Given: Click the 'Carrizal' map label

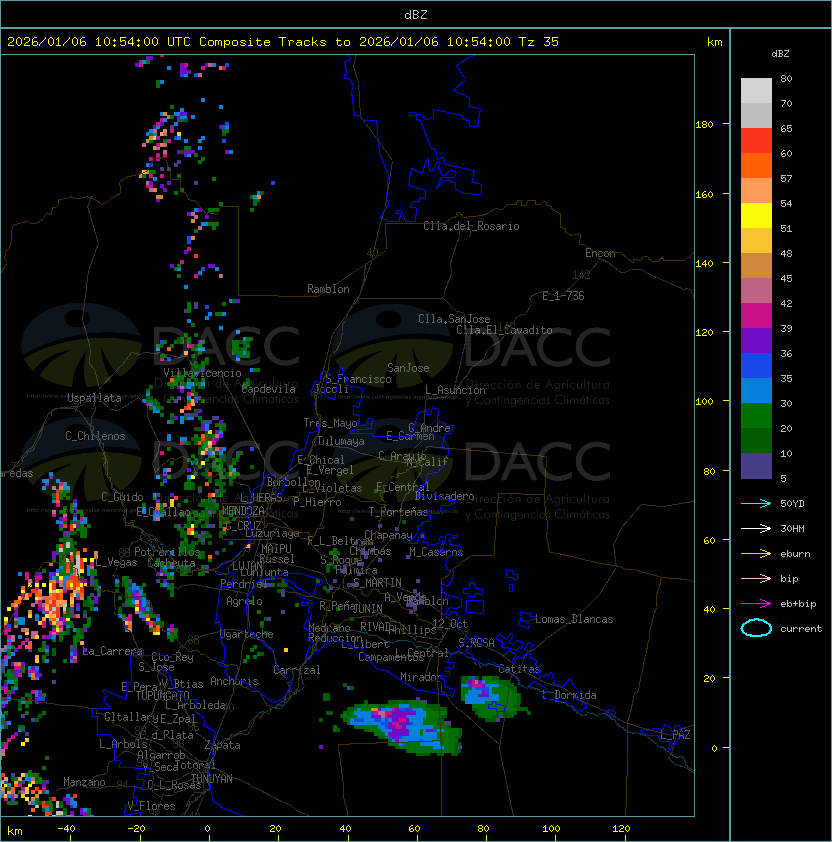Looking at the screenshot, I should (296, 670).
